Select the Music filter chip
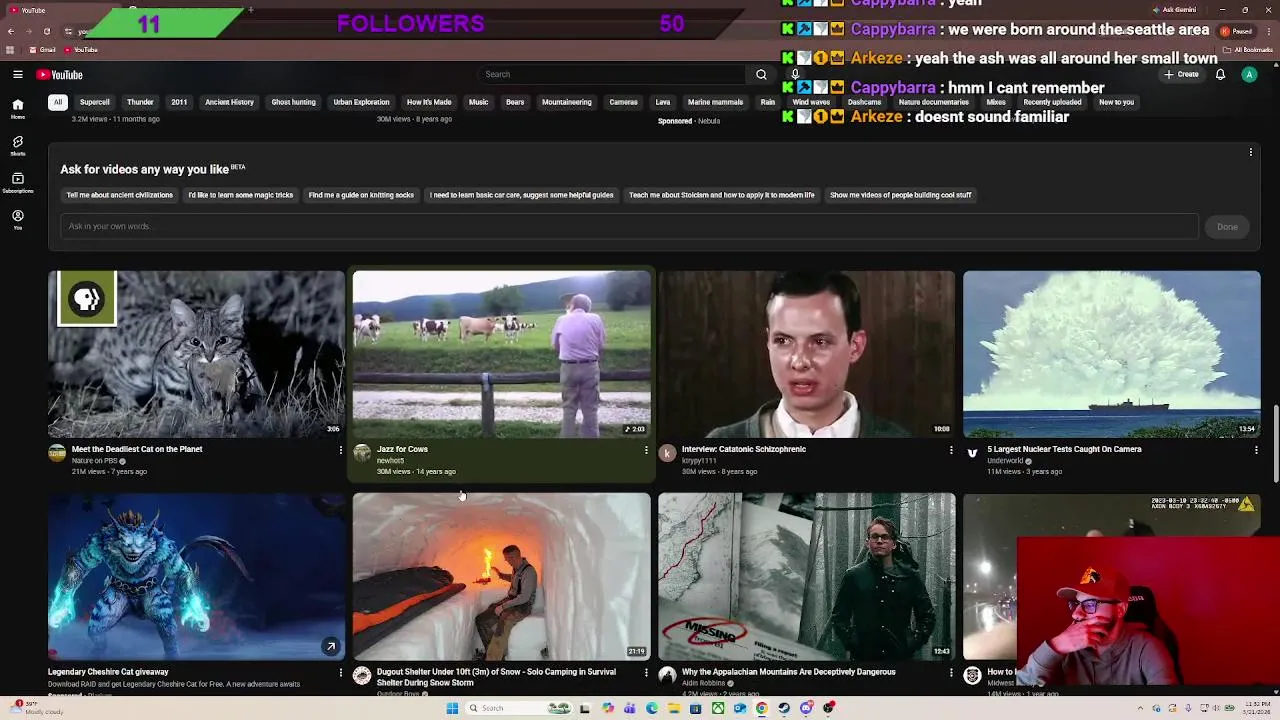 tap(478, 102)
